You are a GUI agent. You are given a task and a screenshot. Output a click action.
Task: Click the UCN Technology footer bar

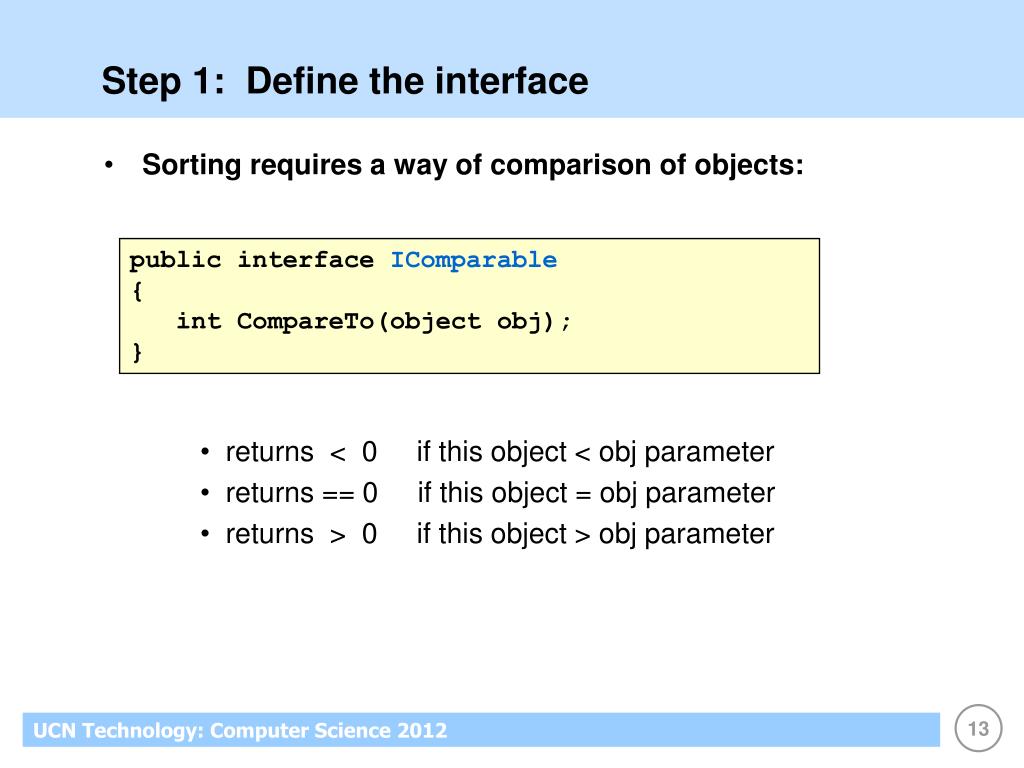point(481,729)
